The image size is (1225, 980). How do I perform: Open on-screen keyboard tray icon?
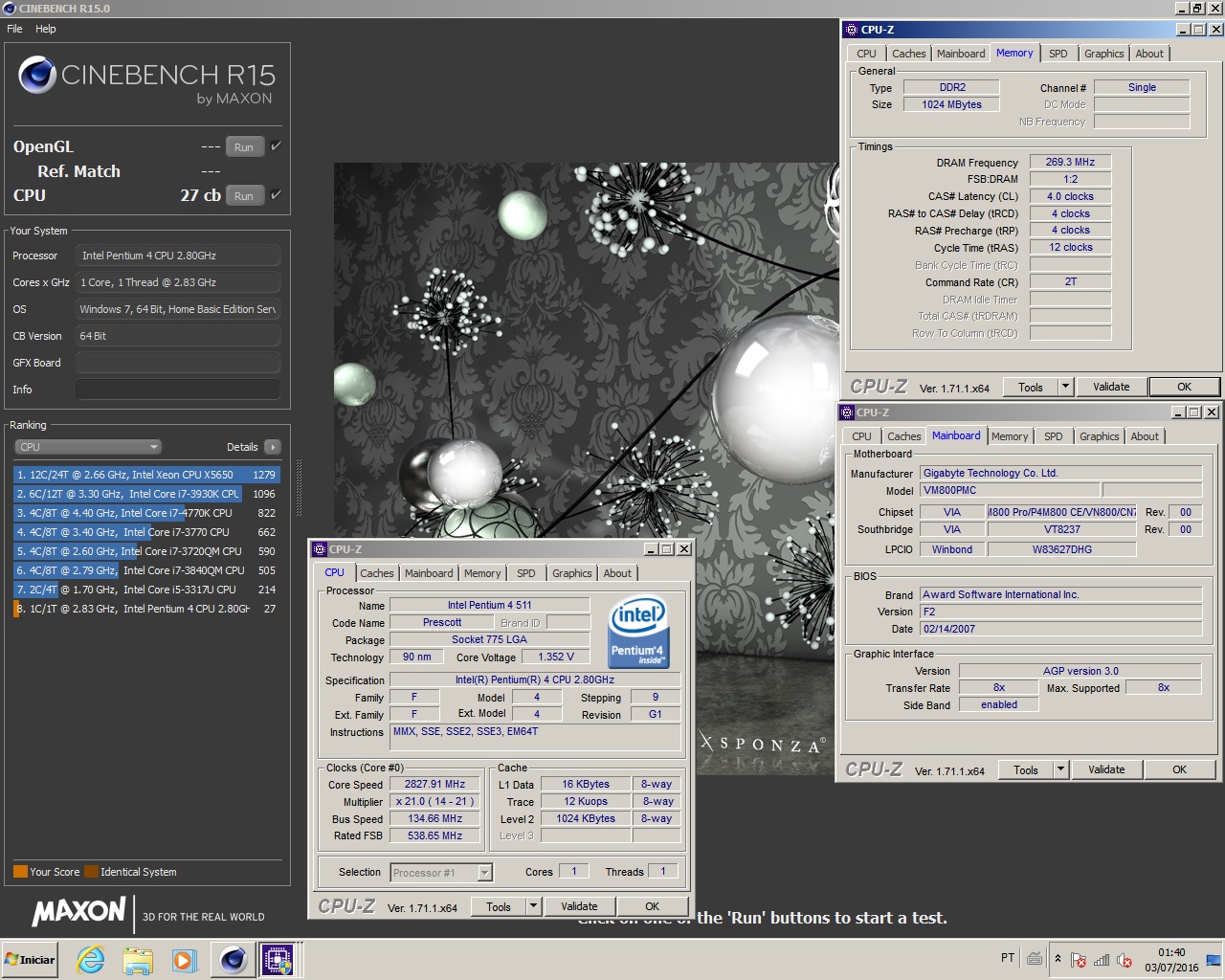(1035, 958)
